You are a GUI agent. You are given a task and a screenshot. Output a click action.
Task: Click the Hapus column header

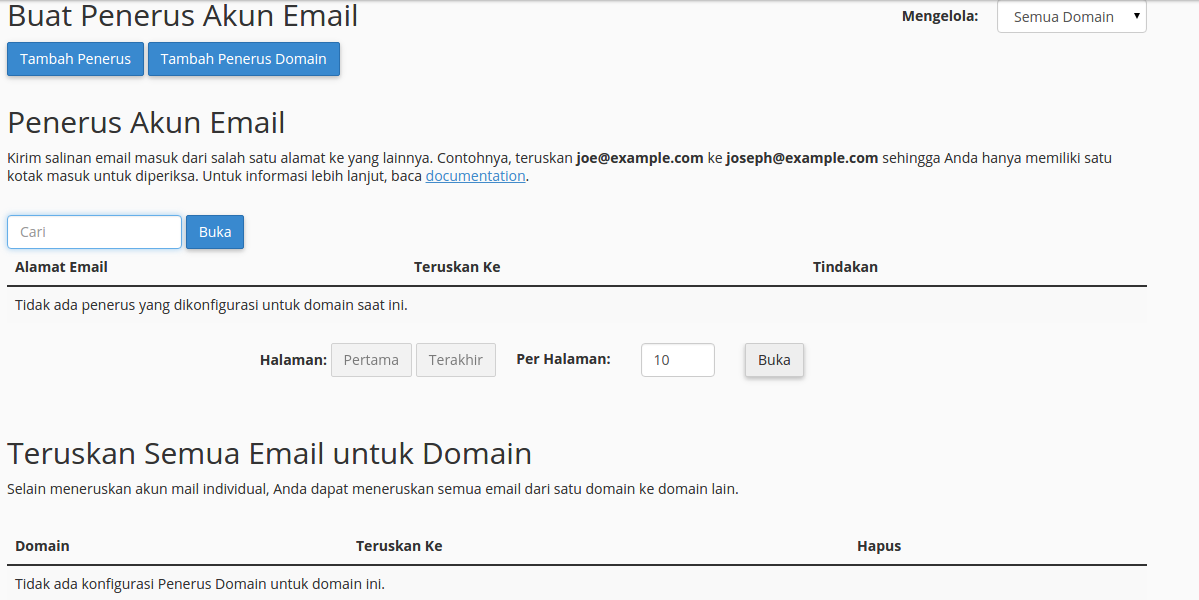(879, 546)
